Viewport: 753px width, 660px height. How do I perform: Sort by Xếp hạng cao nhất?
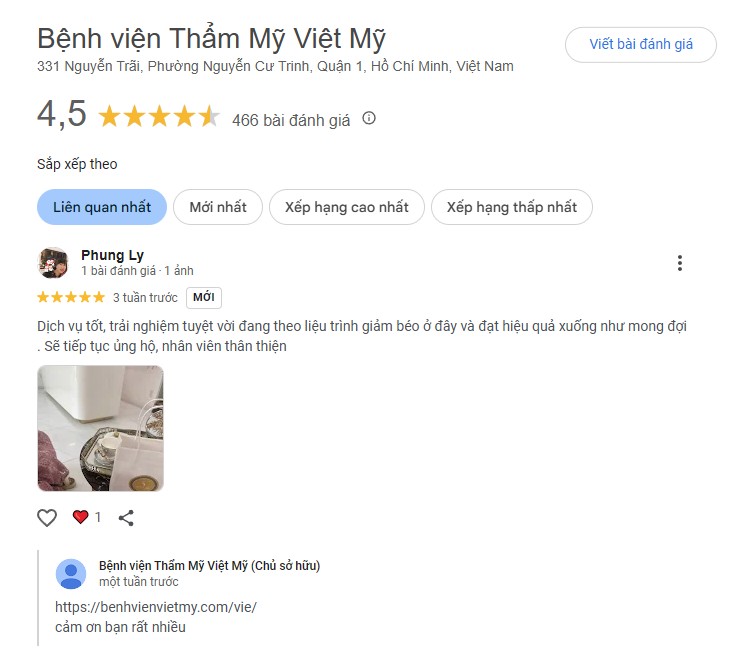[346, 207]
